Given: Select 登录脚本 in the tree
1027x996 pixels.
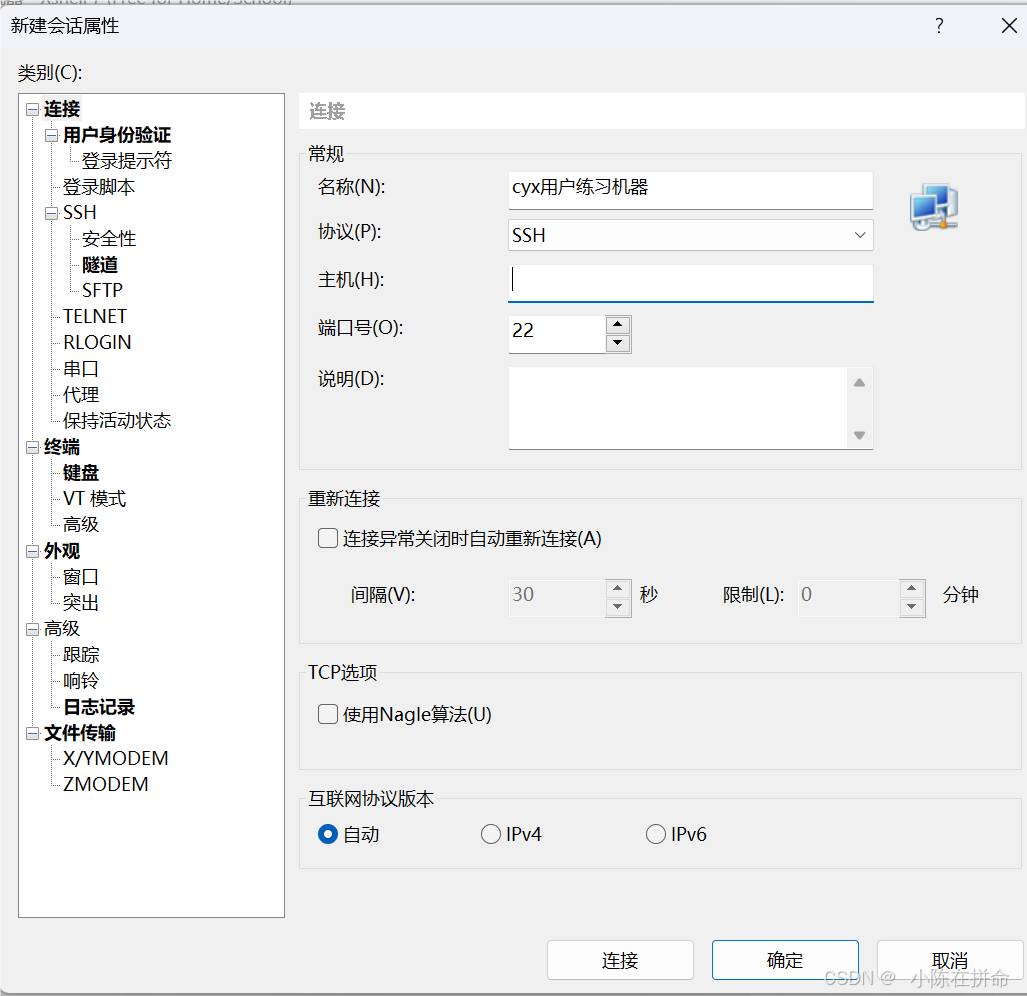Looking at the screenshot, I should click(x=99, y=187).
